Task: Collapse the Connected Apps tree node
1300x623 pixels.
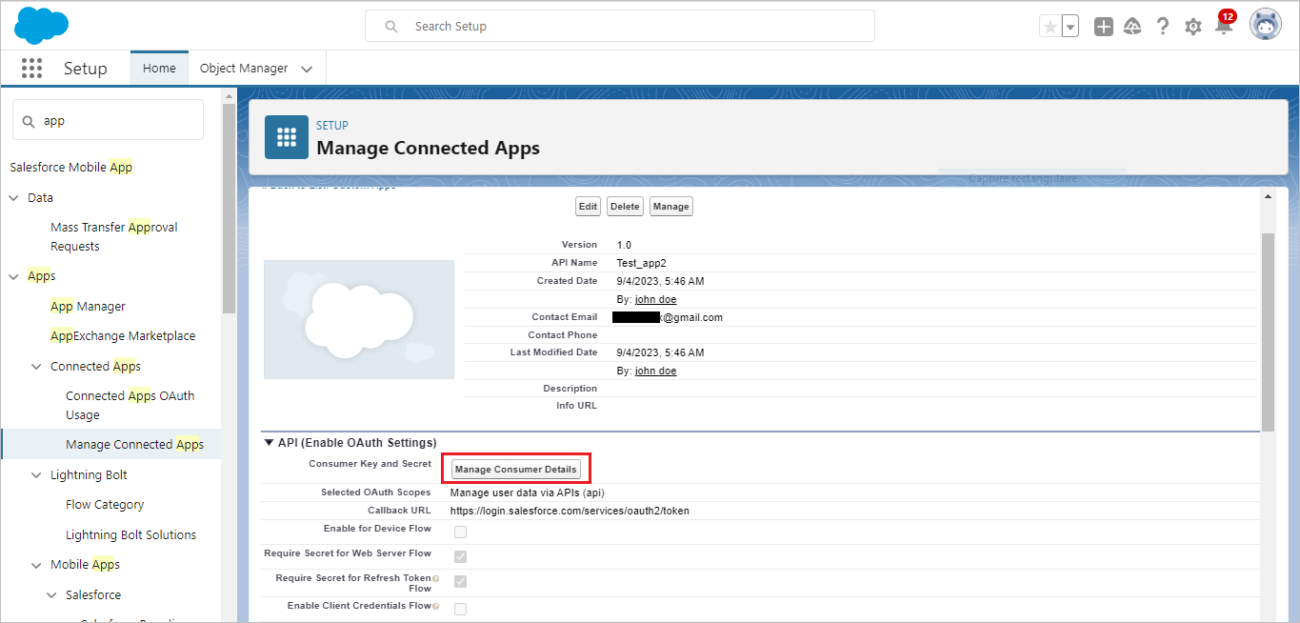Action: (x=37, y=367)
